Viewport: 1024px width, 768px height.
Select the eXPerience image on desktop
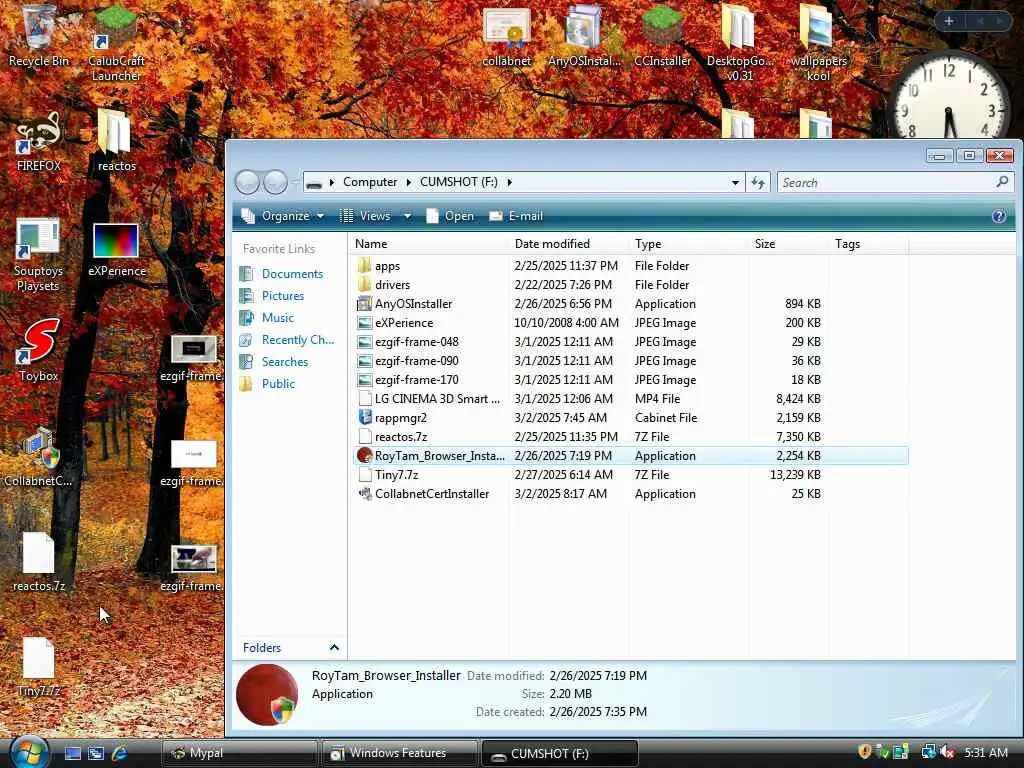(116, 250)
